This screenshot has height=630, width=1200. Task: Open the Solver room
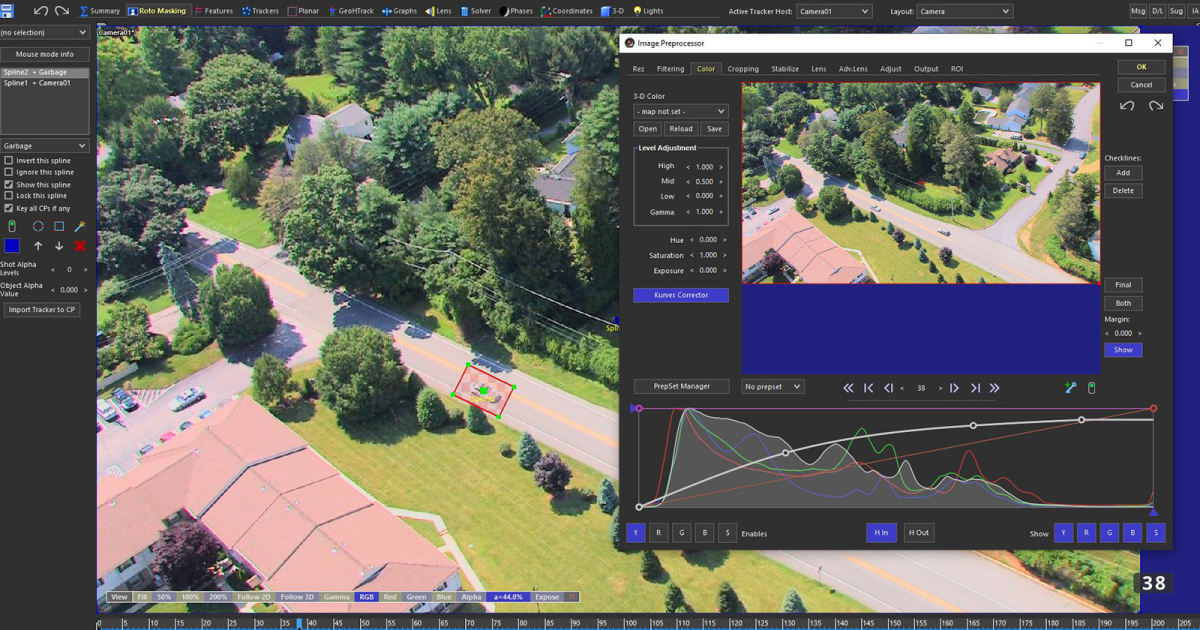point(475,11)
